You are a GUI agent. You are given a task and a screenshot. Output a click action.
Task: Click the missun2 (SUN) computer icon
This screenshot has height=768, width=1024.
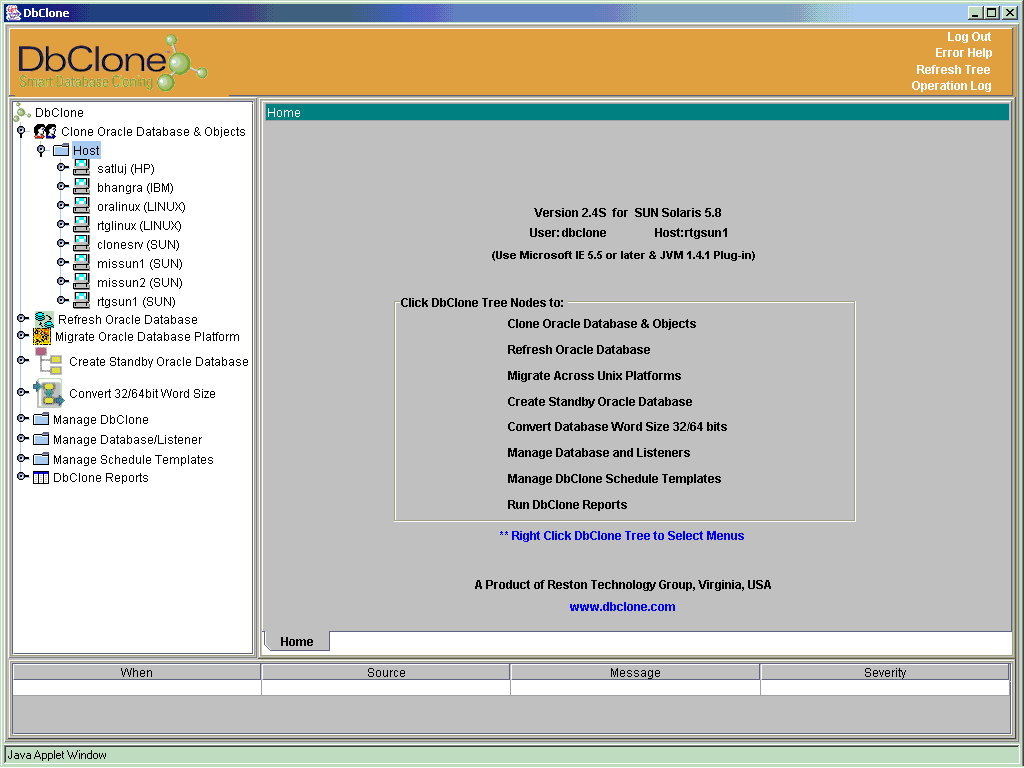click(81, 281)
